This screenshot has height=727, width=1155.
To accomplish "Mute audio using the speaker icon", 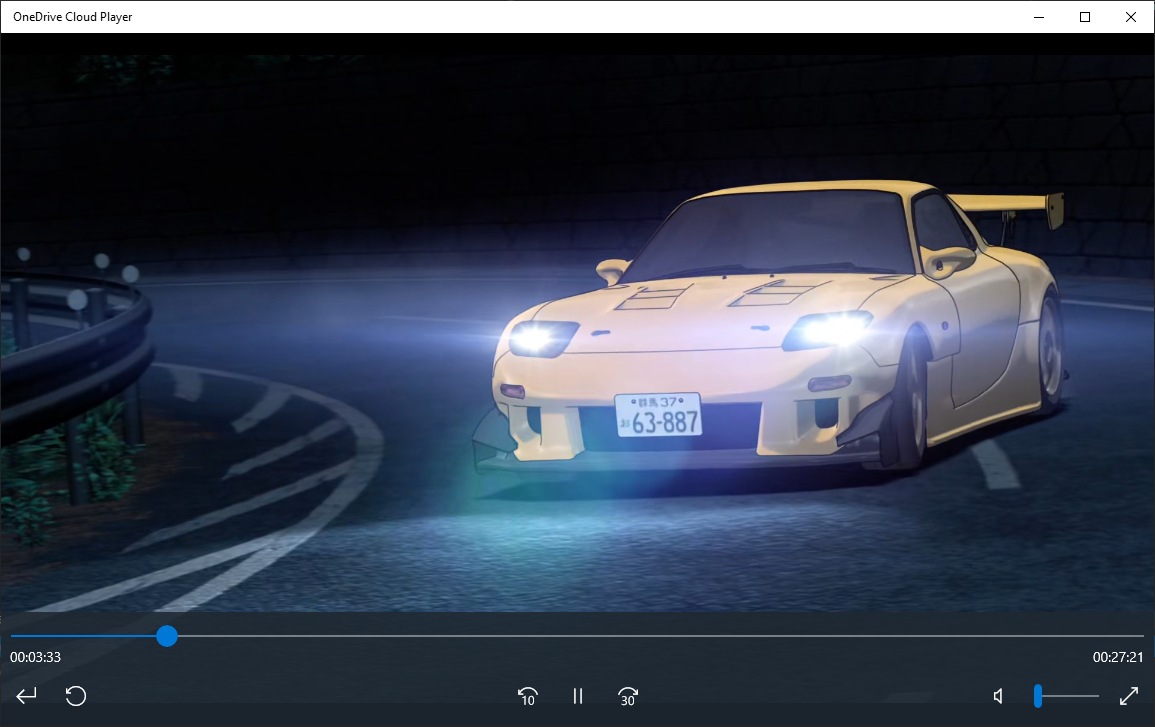I will click(999, 696).
